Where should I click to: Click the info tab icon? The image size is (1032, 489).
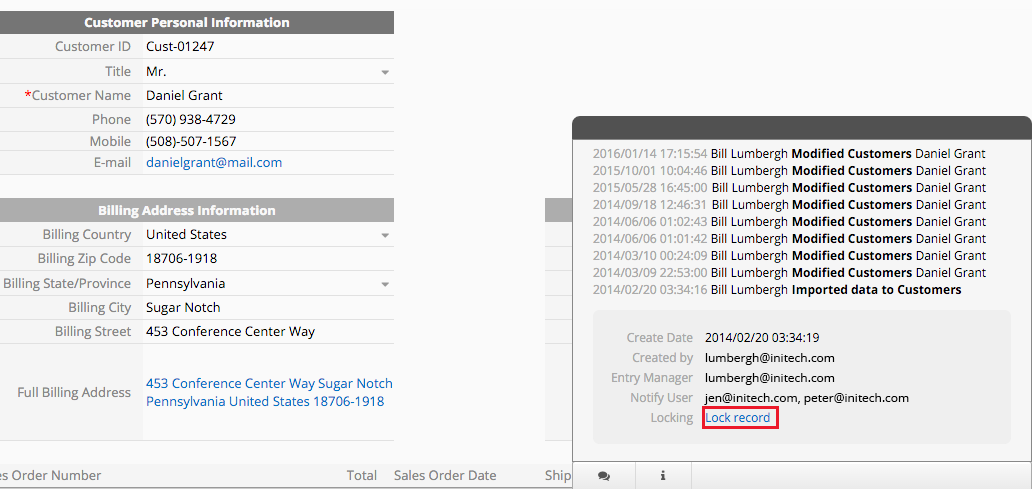tap(663, 476)
